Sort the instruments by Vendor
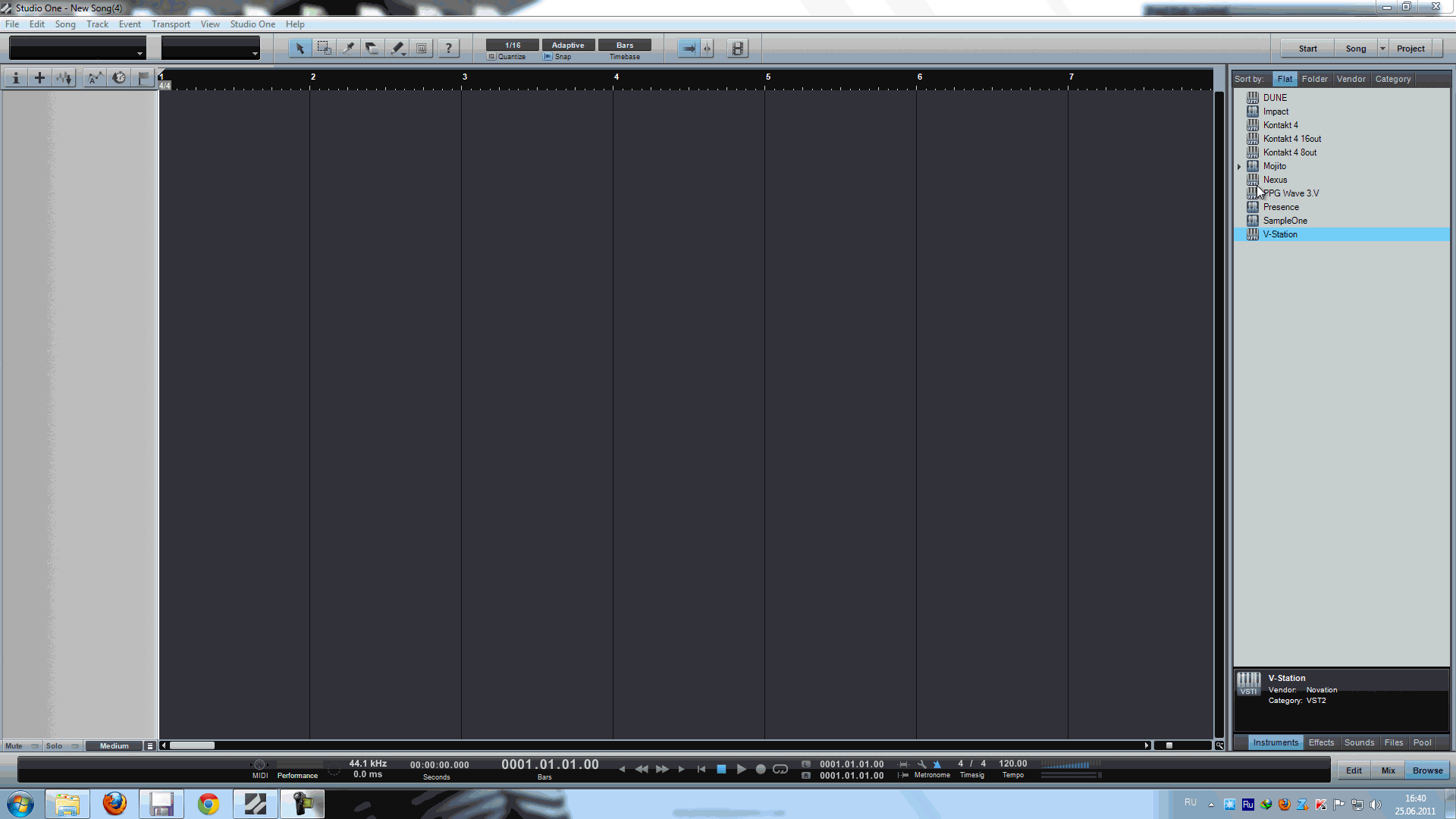The height and width of the screenshot is (819, 1456). pyautogui.click(x=1351, y=79)
